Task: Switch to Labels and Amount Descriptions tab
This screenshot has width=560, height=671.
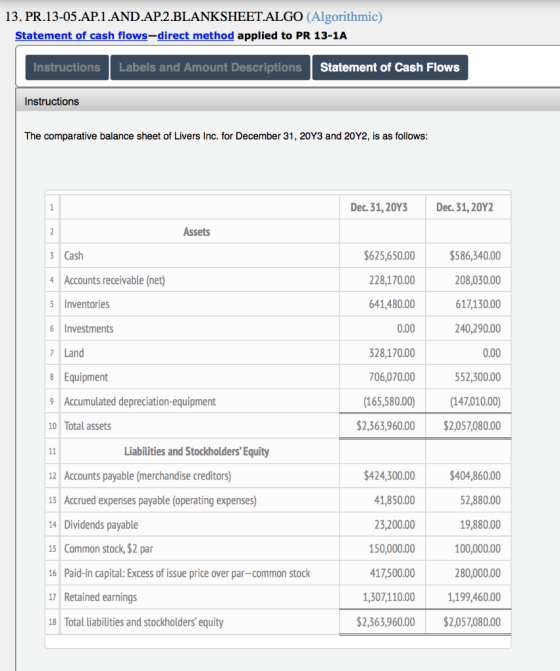Action: point(210,67)
